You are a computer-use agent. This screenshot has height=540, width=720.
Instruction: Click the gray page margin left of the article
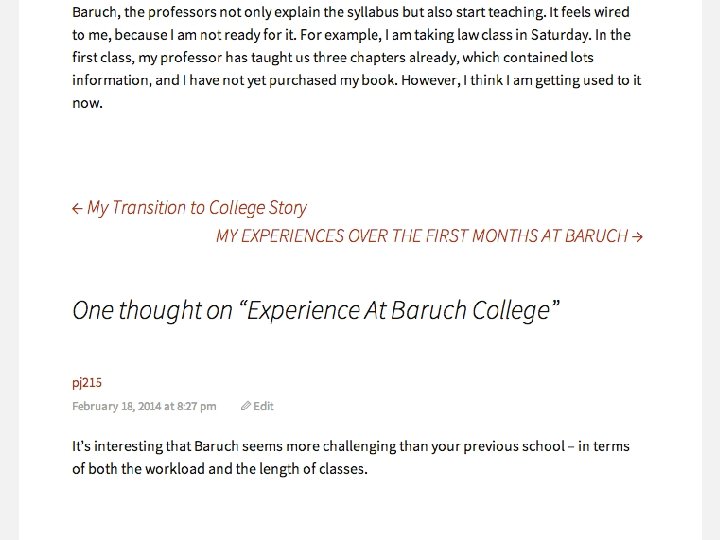9,270
